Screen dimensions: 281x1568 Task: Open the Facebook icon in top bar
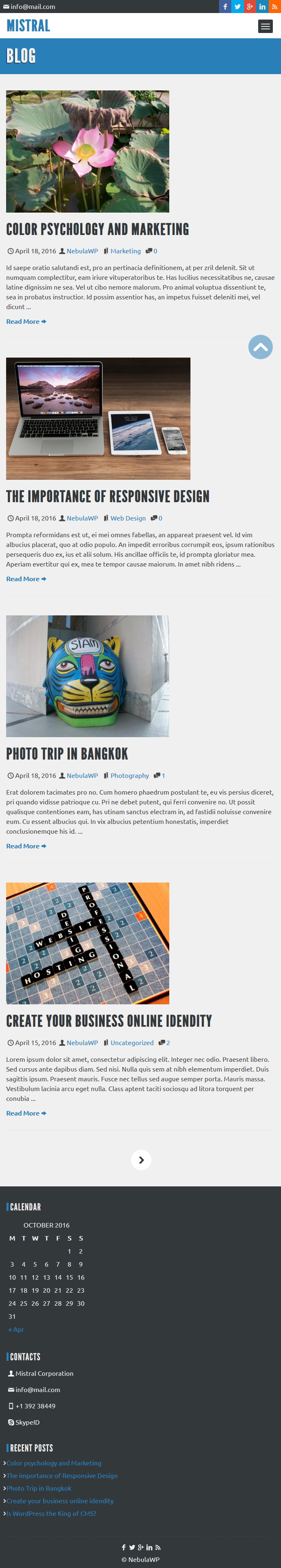[225, 7]
